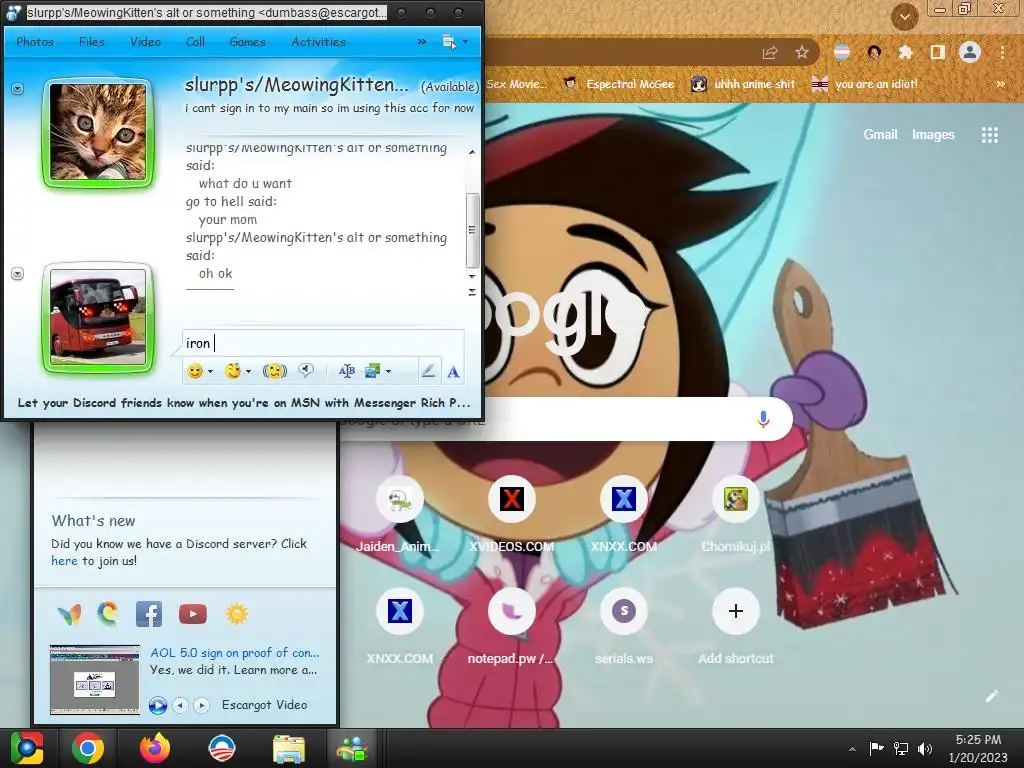The width and height of the screenshot is (1024, 768).
Task: Open the Chrome profile avatar icon
Action: [x=970, y=52]
